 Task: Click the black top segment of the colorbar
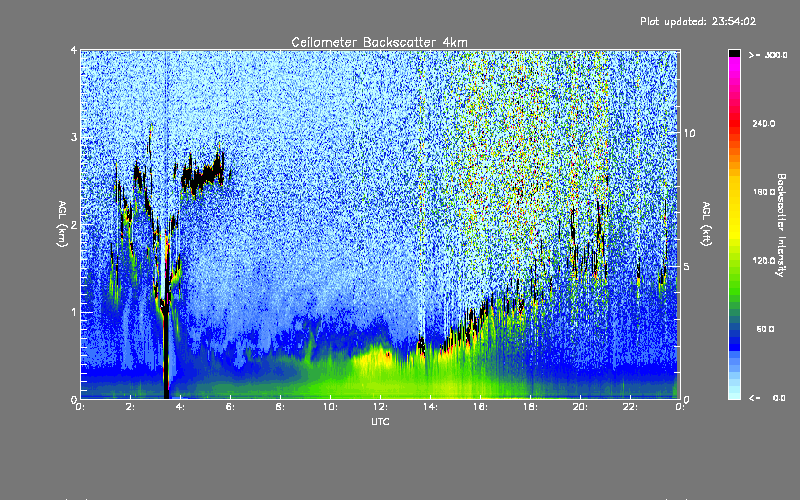734,53
